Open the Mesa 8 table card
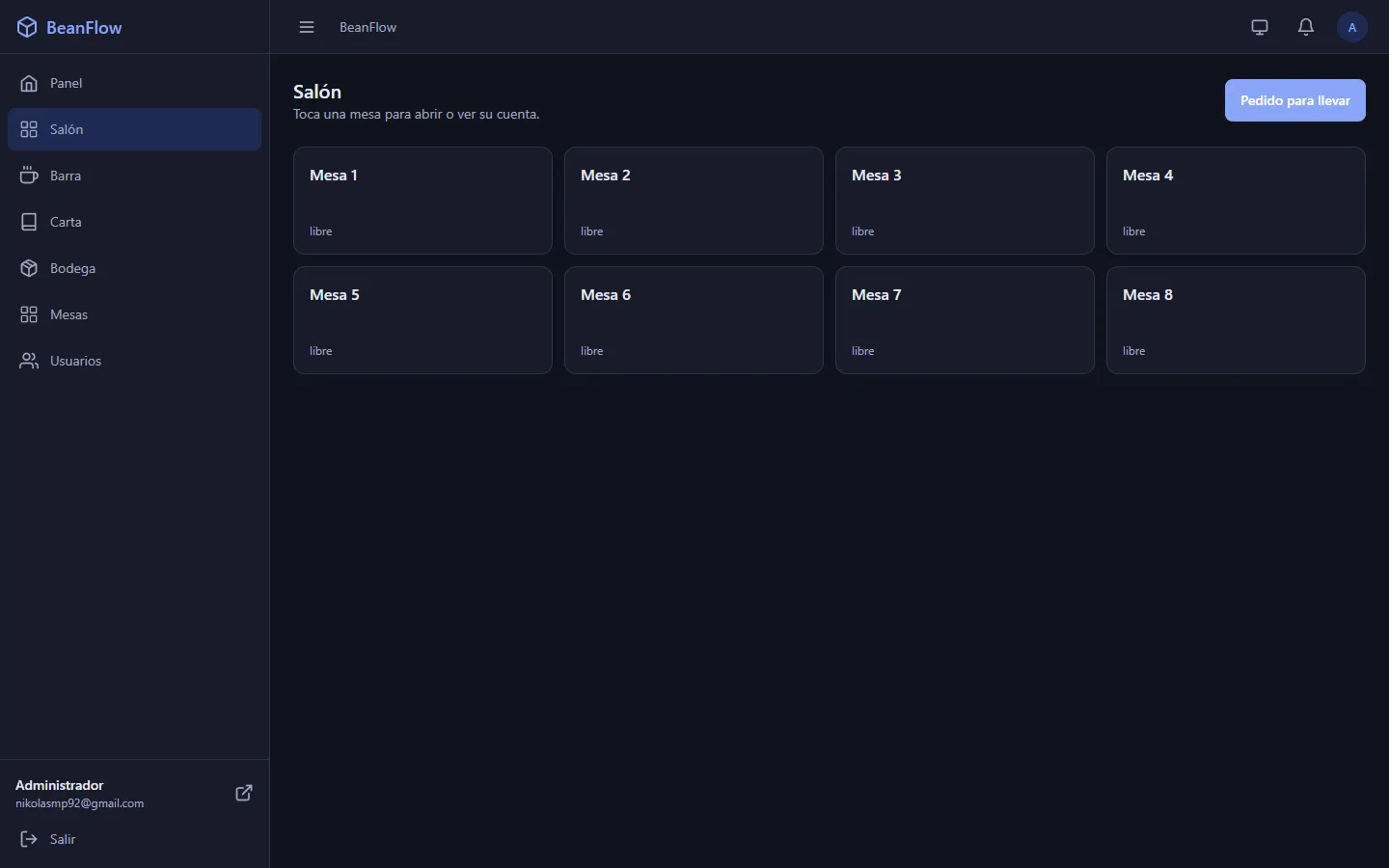 pyautogui.click(x=1236, y=320)
